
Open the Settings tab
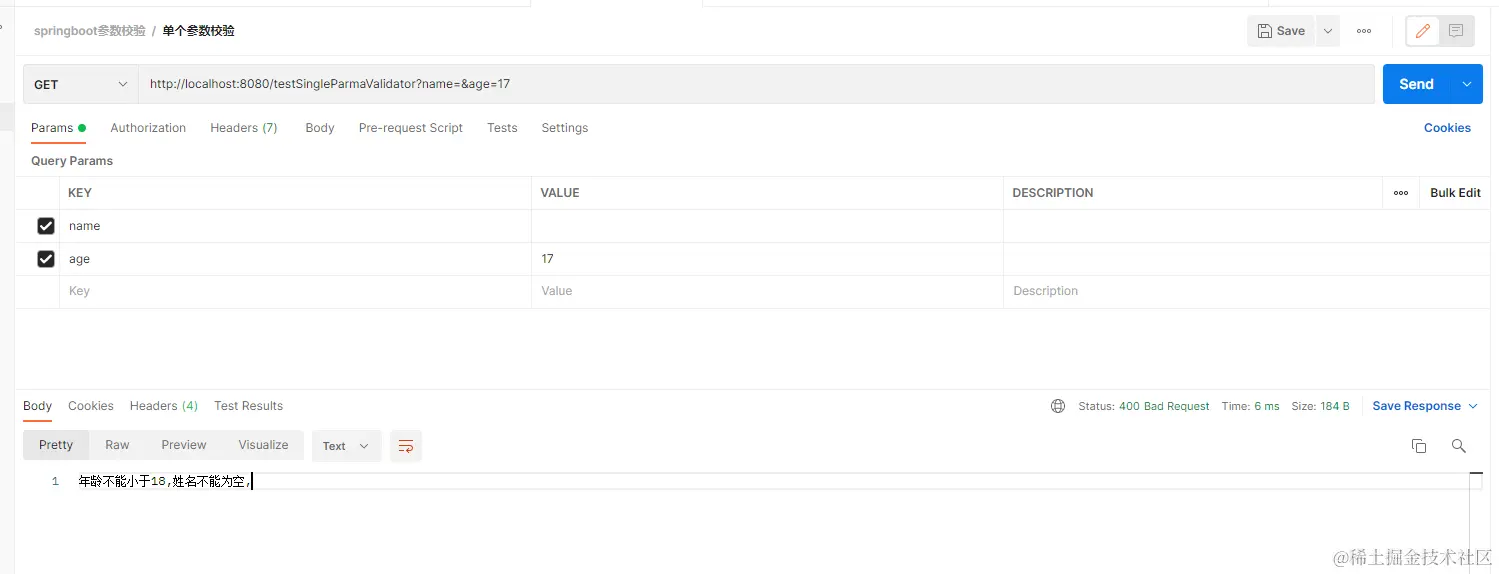point(565,128)
